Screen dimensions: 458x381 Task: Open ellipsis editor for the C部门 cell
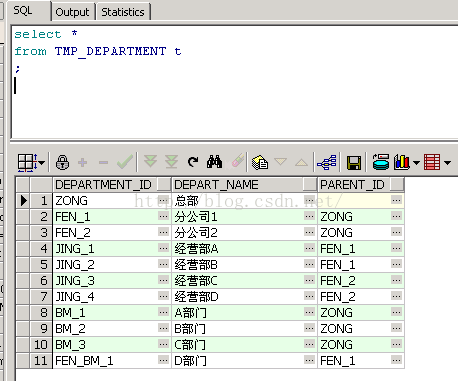(x=309, y=344)
